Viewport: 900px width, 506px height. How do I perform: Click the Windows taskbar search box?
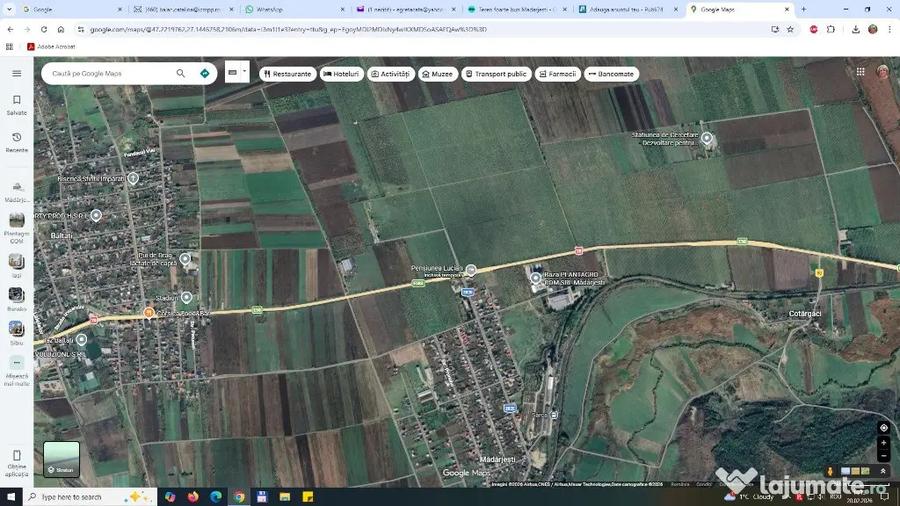pos(89,497)
